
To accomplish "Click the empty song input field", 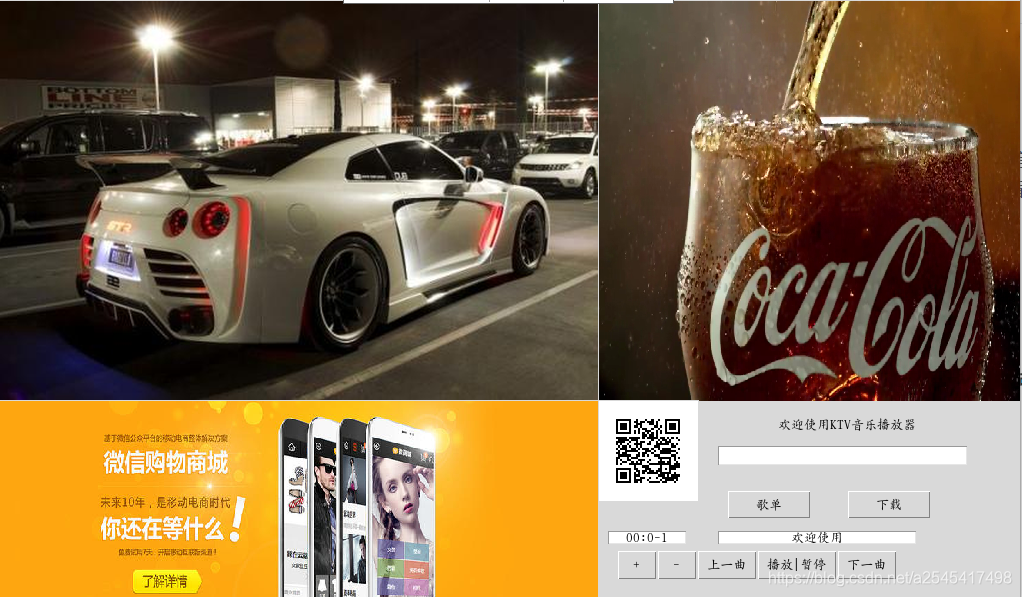I will click(842, 456).
